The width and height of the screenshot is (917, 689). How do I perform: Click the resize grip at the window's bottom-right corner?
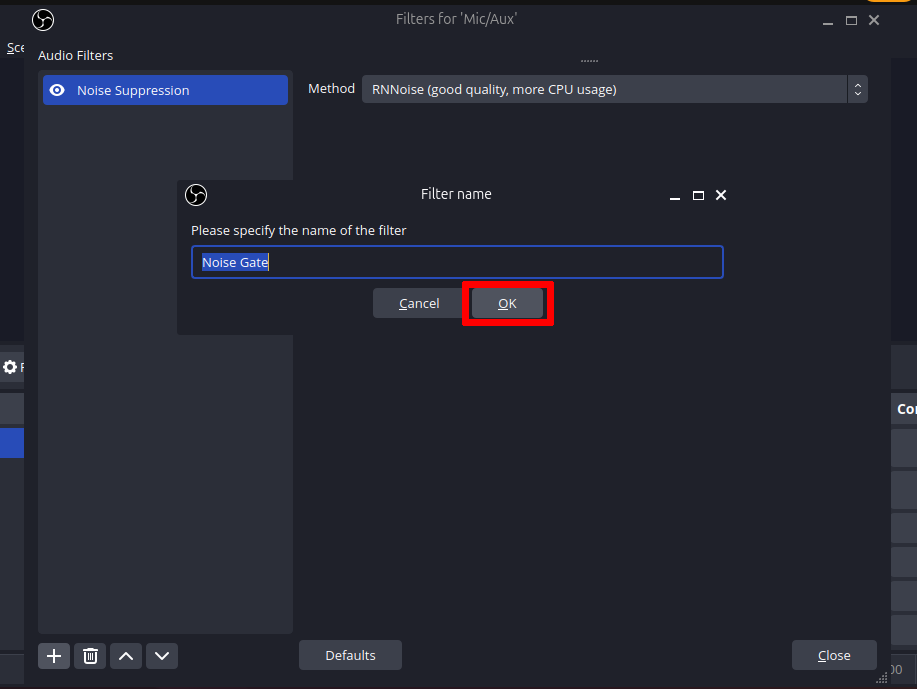pos(881,679)
